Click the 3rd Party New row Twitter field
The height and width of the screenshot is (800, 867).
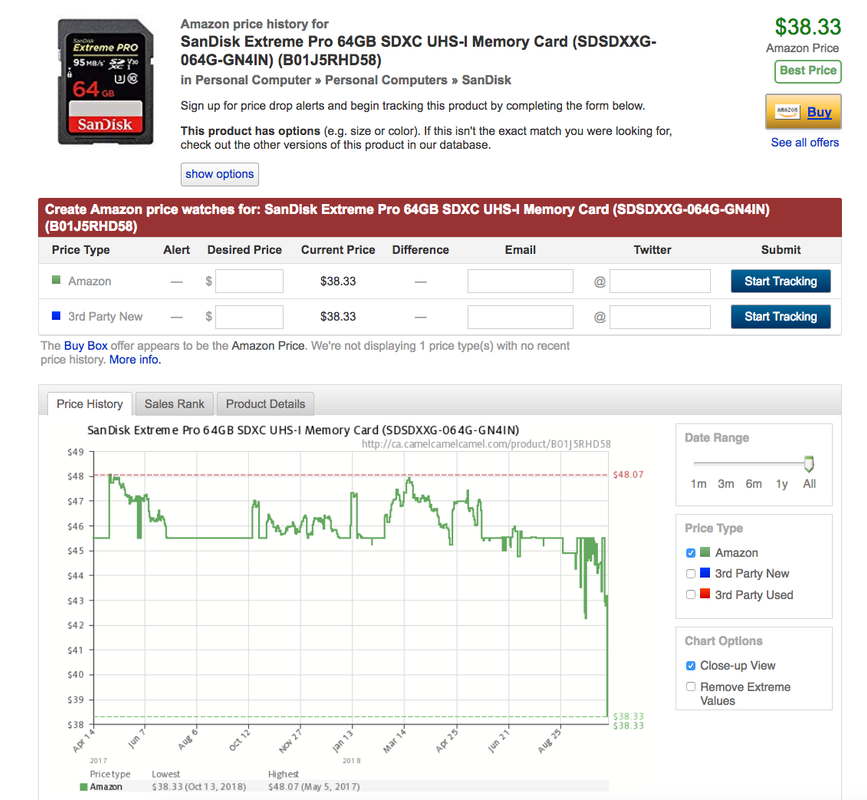tap(660, 317)
